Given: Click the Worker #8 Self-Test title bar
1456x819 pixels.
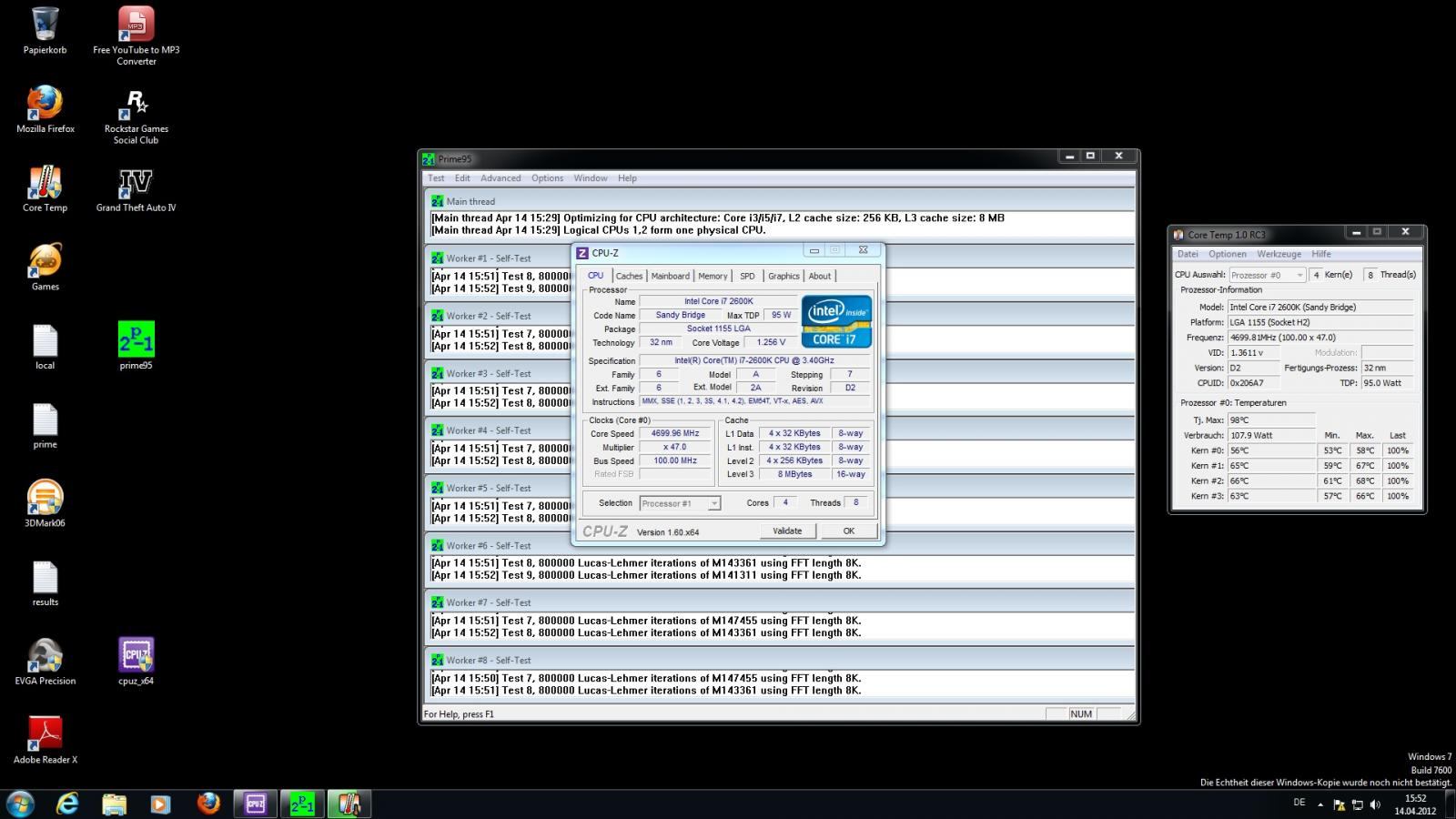Looking at the screenshot, I should pyautogui.click(x=780, y=660).
